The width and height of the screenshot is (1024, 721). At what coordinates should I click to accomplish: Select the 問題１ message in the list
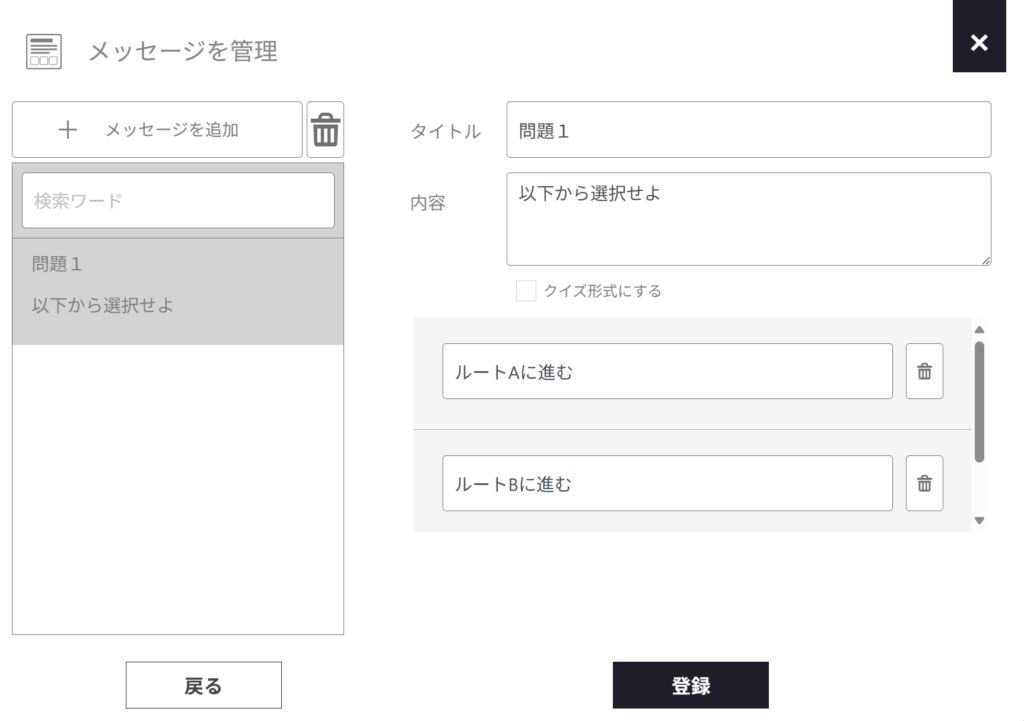coord(178,285)
